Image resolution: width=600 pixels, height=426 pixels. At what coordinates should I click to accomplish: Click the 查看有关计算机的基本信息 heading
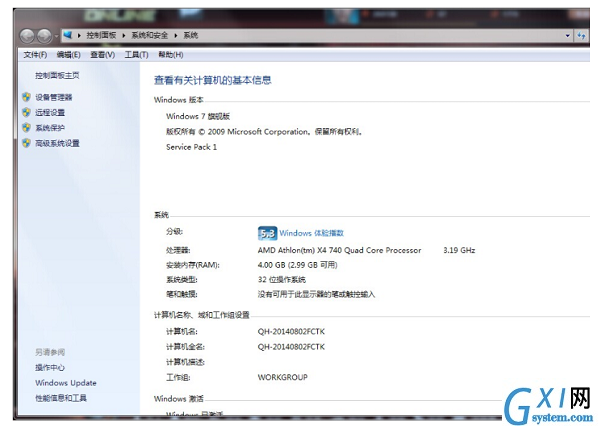[x=213, y=80]
